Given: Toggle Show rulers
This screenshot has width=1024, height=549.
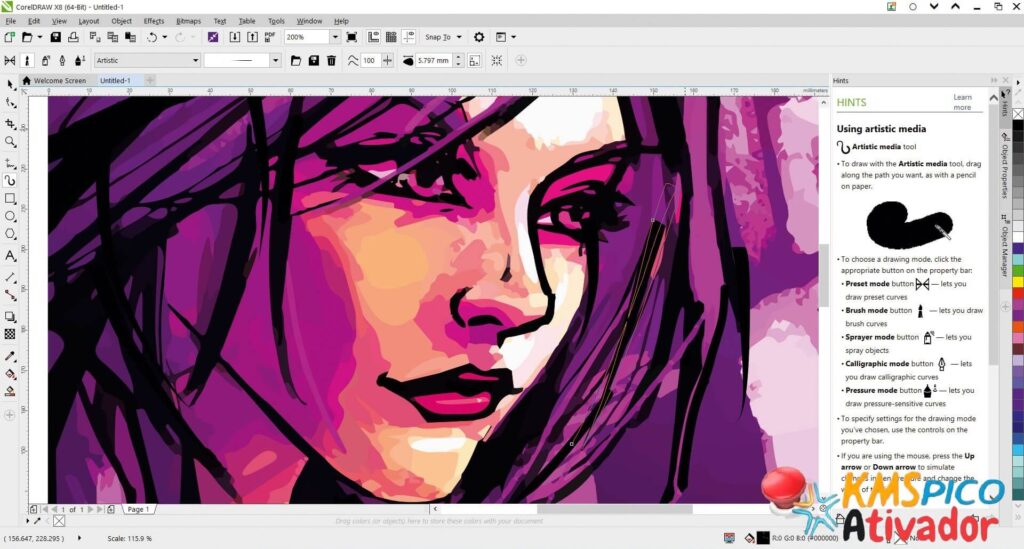Looking at the screenshot, I should (373, 37).
